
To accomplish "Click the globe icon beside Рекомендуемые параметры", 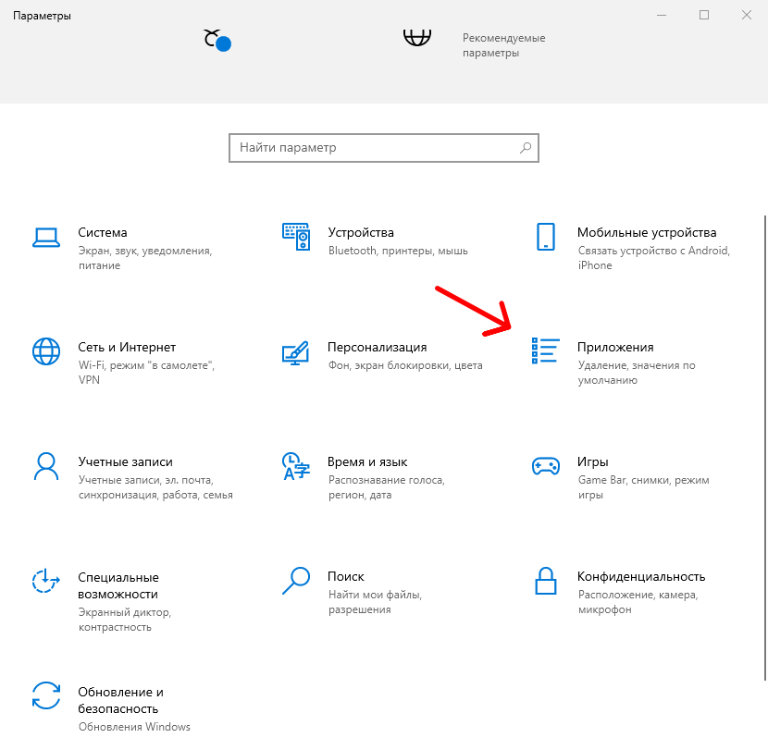I will tap(417, 38).
